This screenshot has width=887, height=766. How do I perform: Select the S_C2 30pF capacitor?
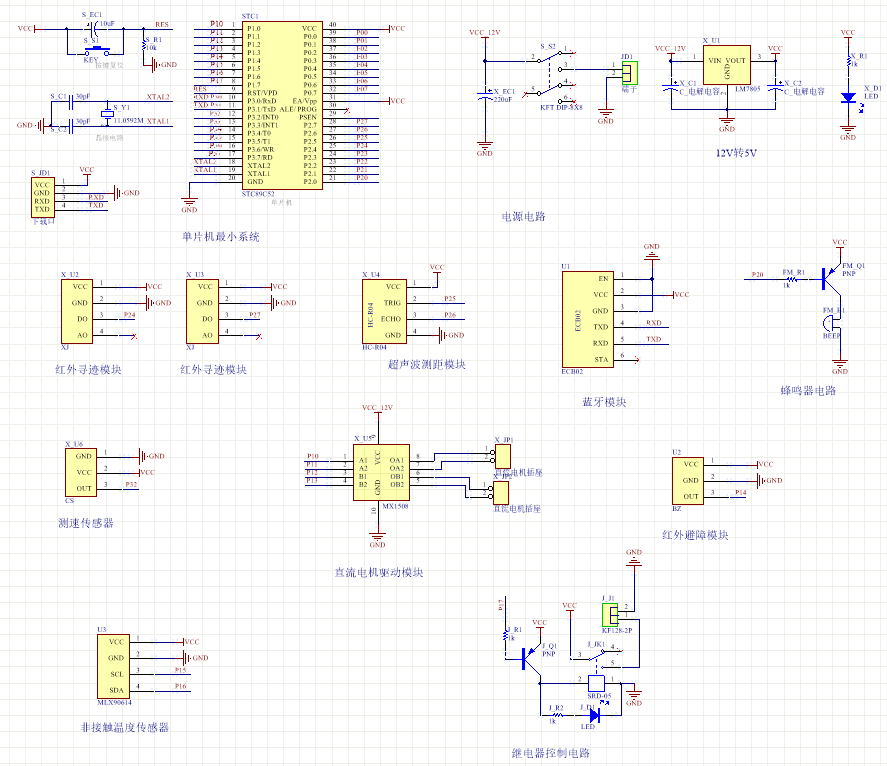(71, 126)
